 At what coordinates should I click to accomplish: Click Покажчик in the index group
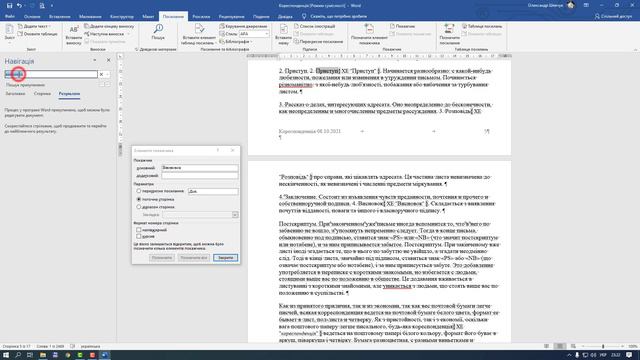click(x=402, y=26)
